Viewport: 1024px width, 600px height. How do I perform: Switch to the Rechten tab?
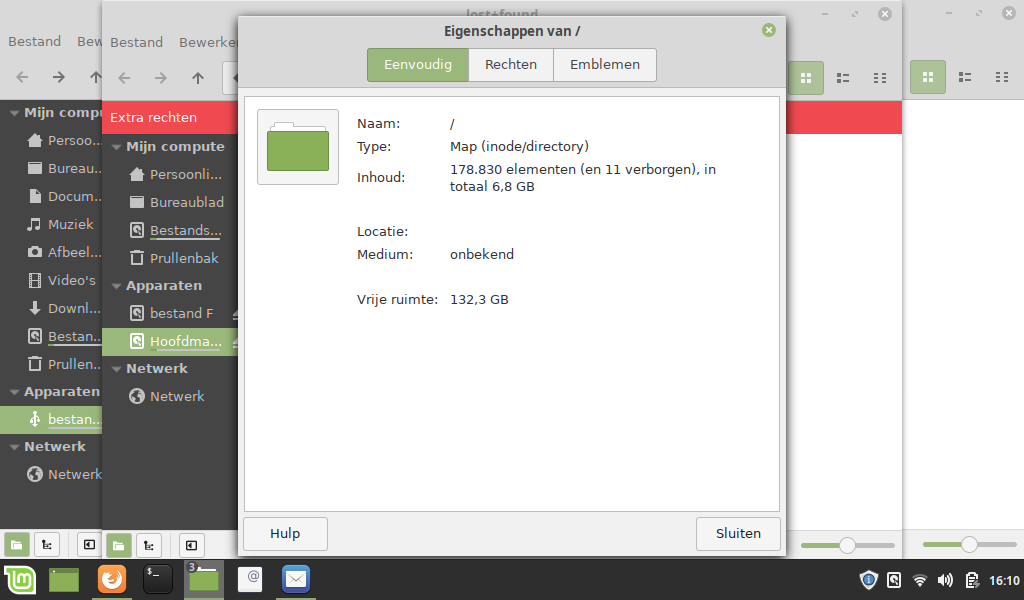click(511, 65)
